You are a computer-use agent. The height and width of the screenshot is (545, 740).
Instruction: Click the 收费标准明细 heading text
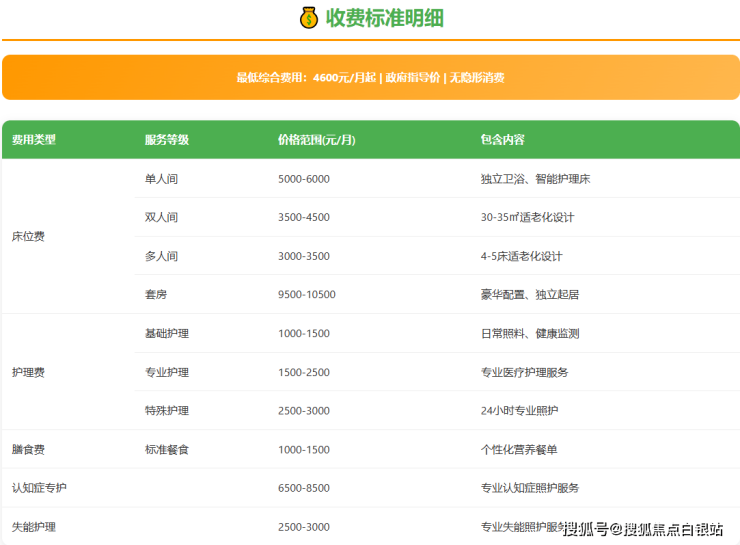pos(384,18)
